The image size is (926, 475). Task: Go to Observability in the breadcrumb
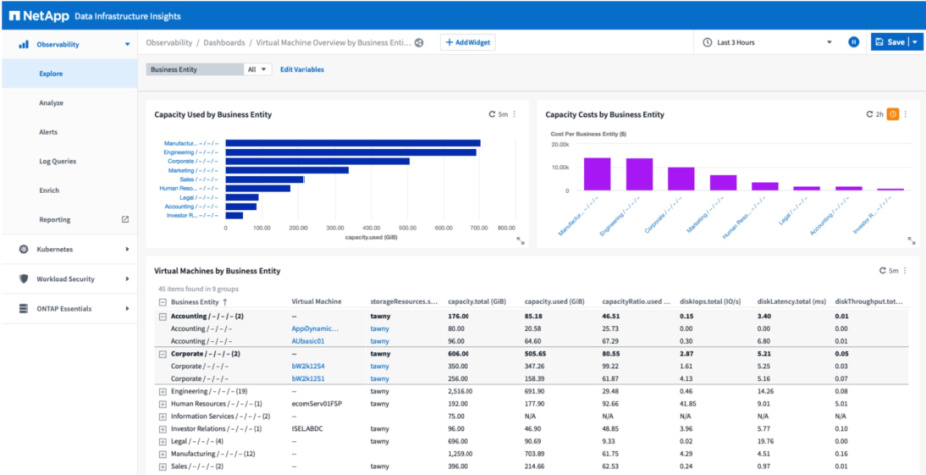[169, 43]
